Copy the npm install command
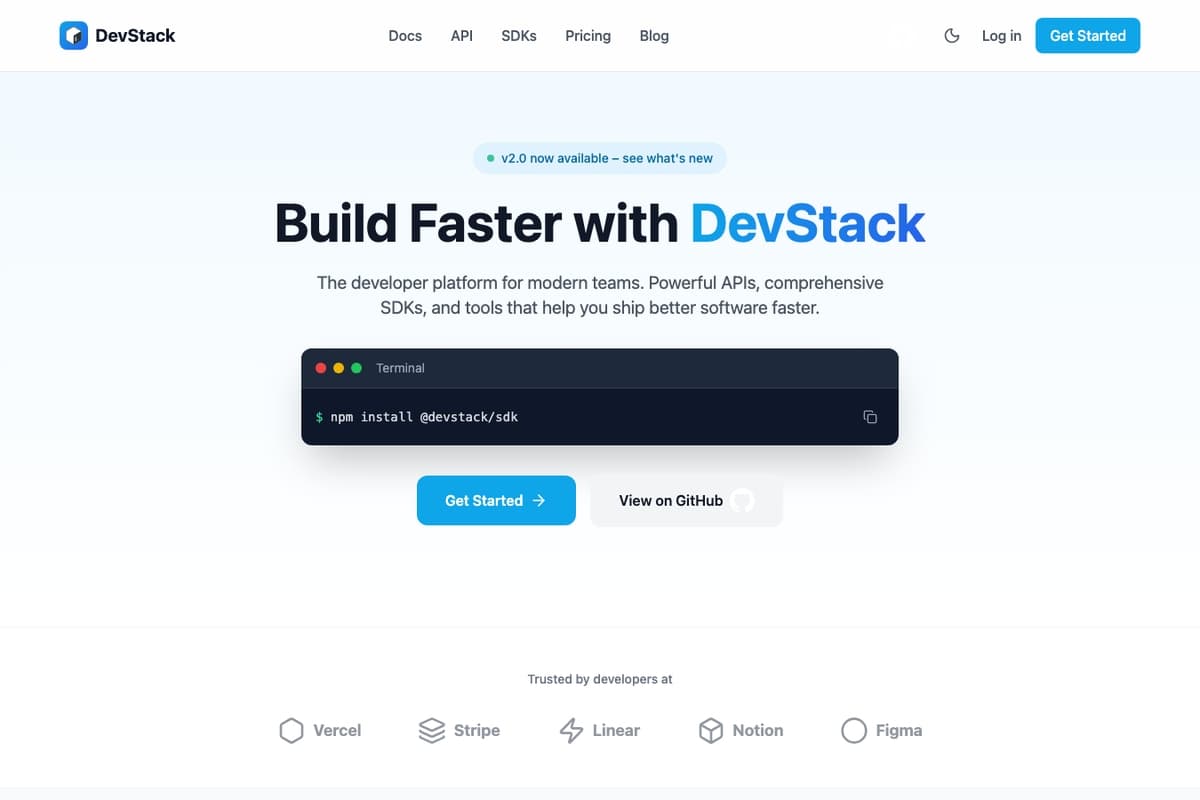The height and width of the screenshot is (800, 1200). point(869,416)
